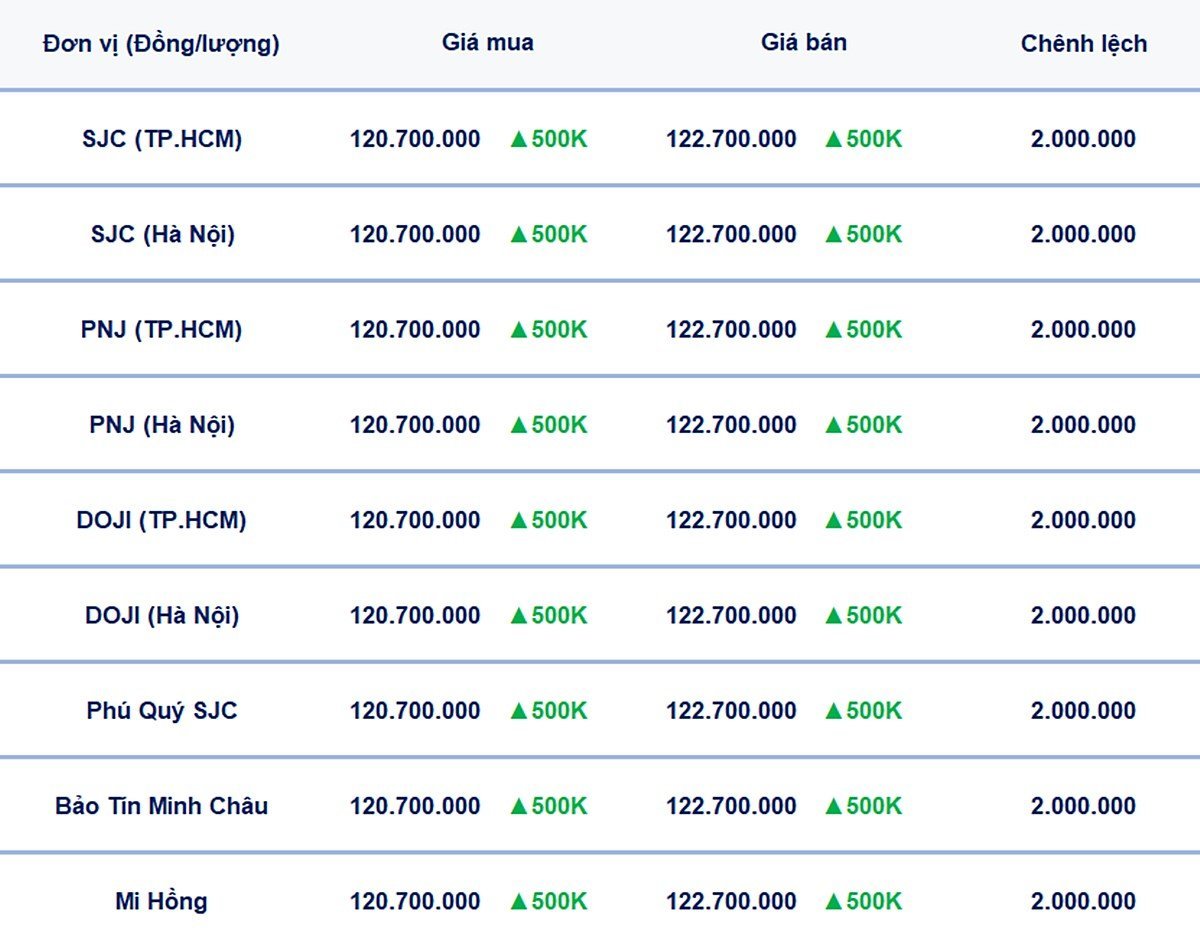Click the DOJI (TP.HCM) spread value
1200x940 pixels.
(1084, 520)
